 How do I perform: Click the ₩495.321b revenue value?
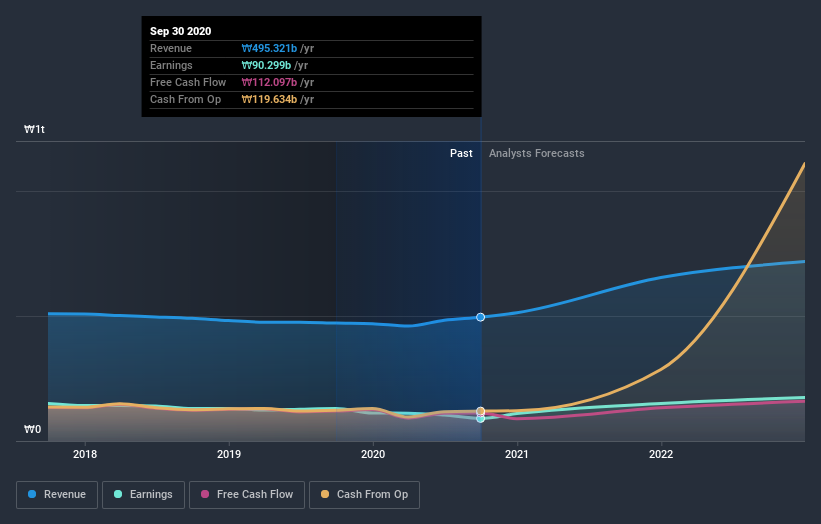coord(269,48)
